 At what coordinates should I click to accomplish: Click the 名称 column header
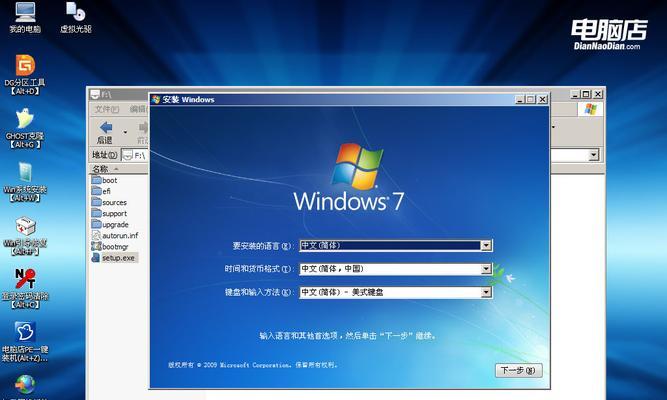pyautogui.click(x=106, y=168)
